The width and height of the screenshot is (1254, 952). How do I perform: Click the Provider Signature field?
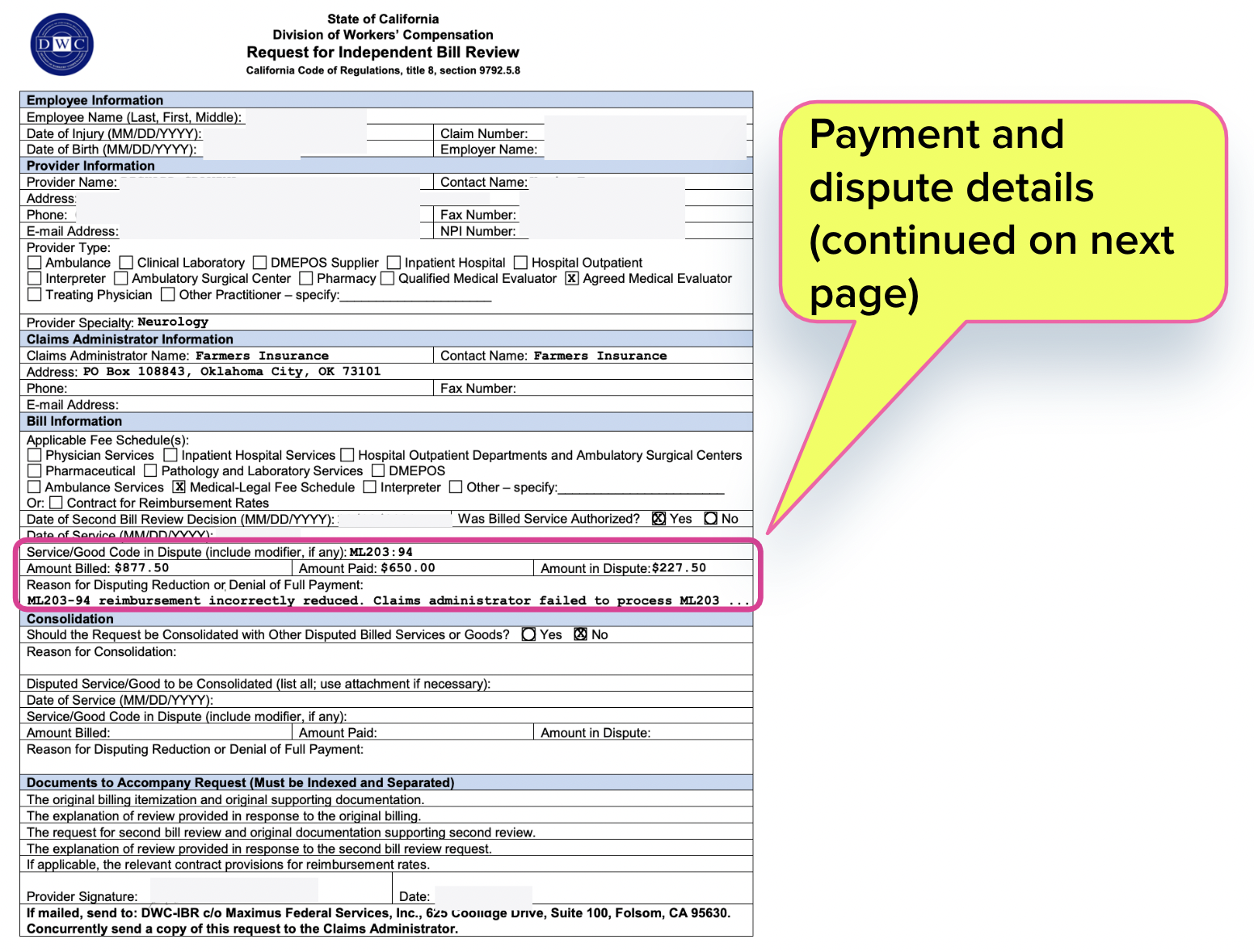coord(206,888)
